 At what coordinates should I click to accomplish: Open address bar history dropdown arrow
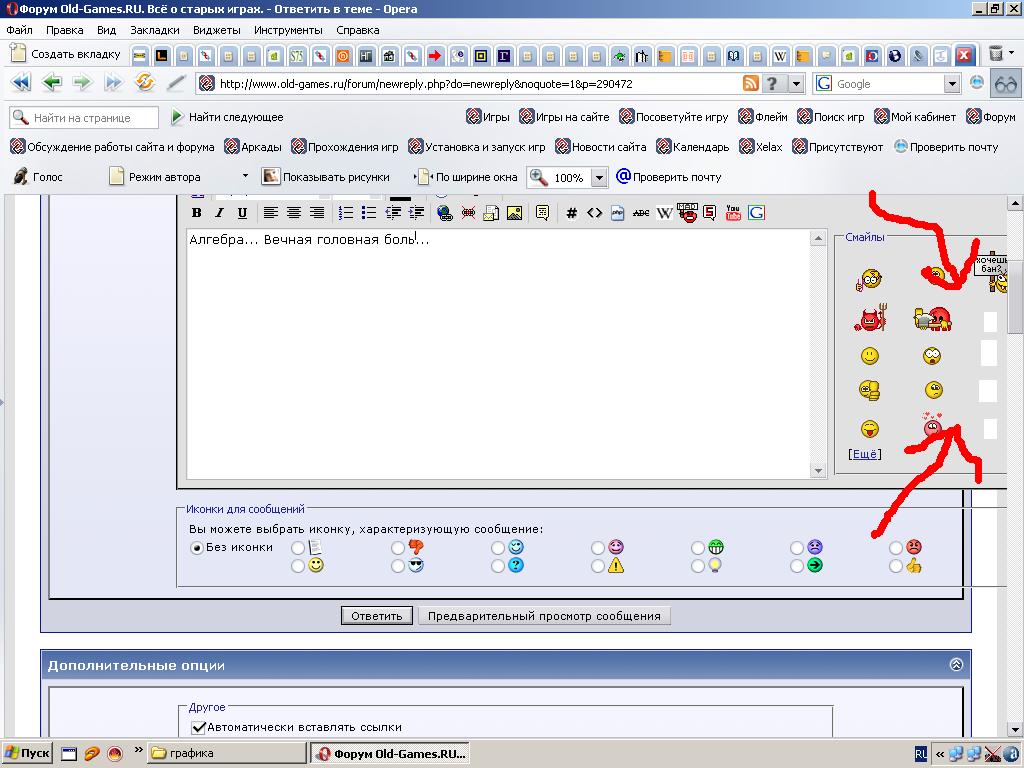pos(796,84)
